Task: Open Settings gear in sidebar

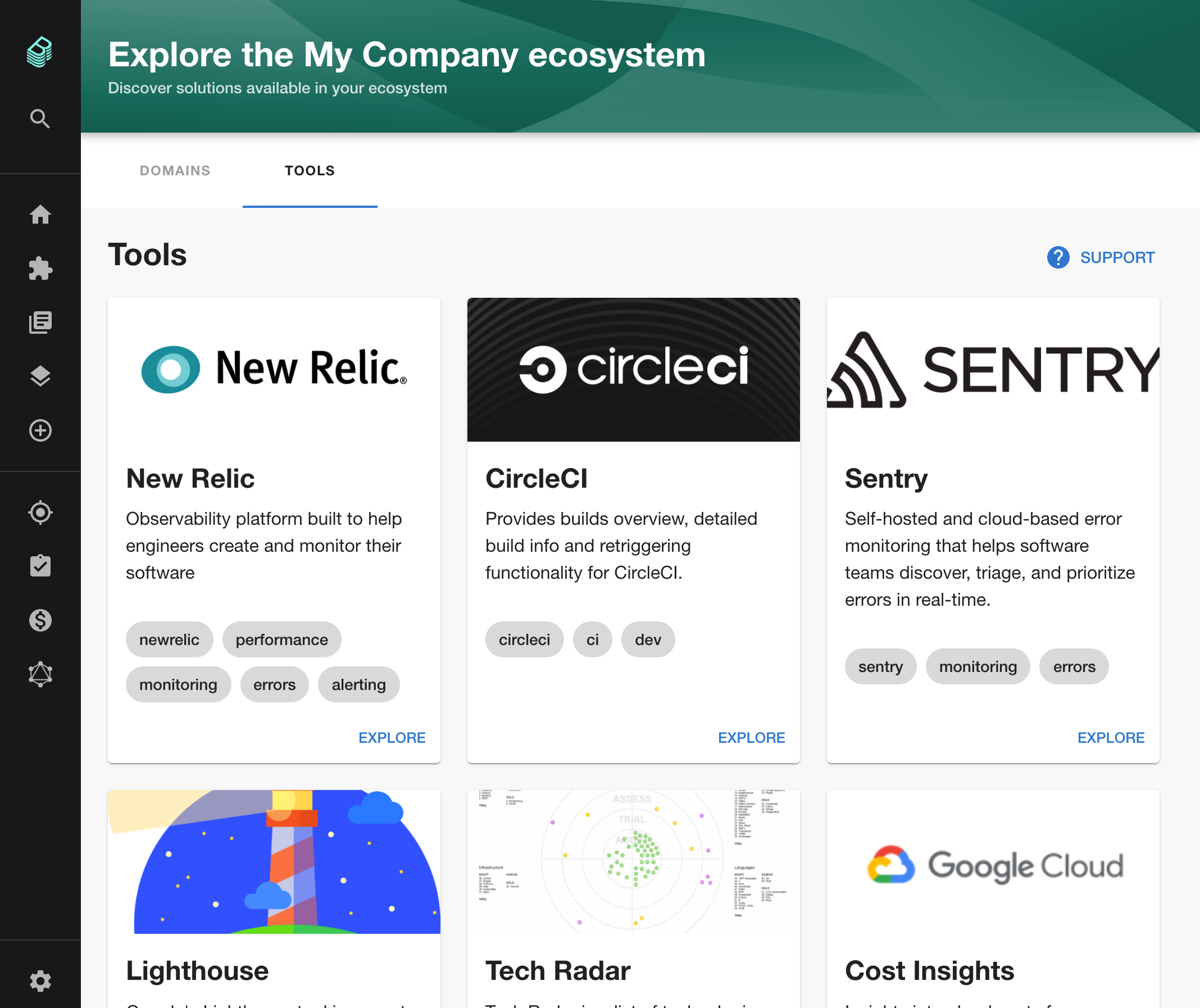Action: pos(40,981)
